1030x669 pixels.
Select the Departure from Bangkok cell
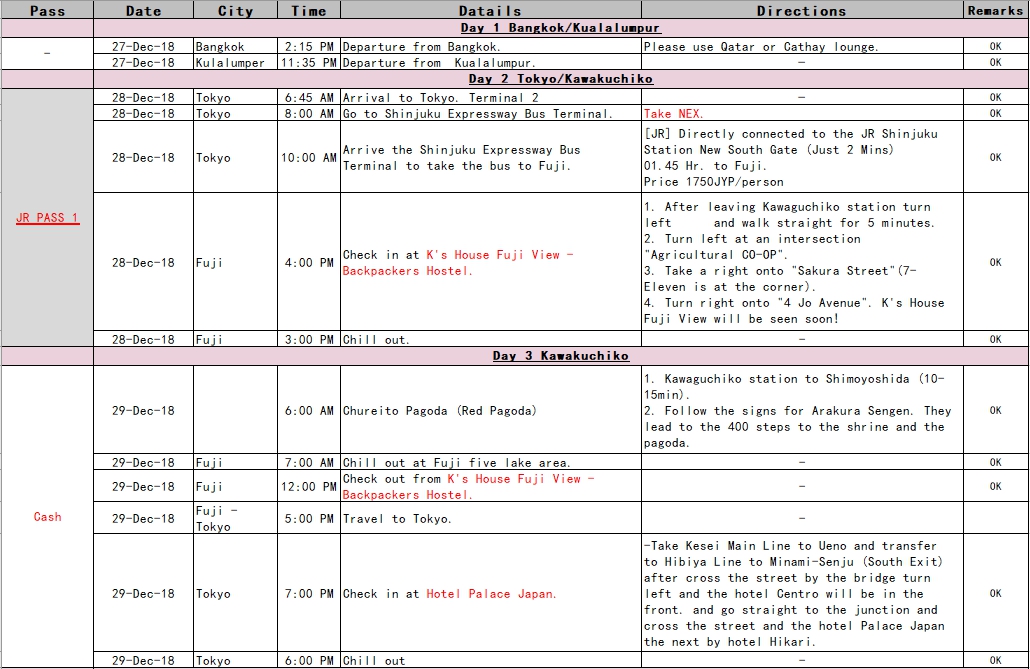tap(491, 46)
